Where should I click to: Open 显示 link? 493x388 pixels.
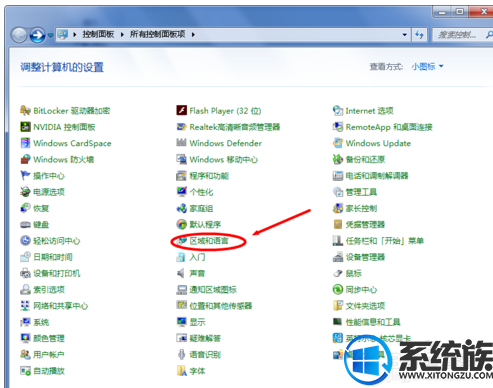197,322
